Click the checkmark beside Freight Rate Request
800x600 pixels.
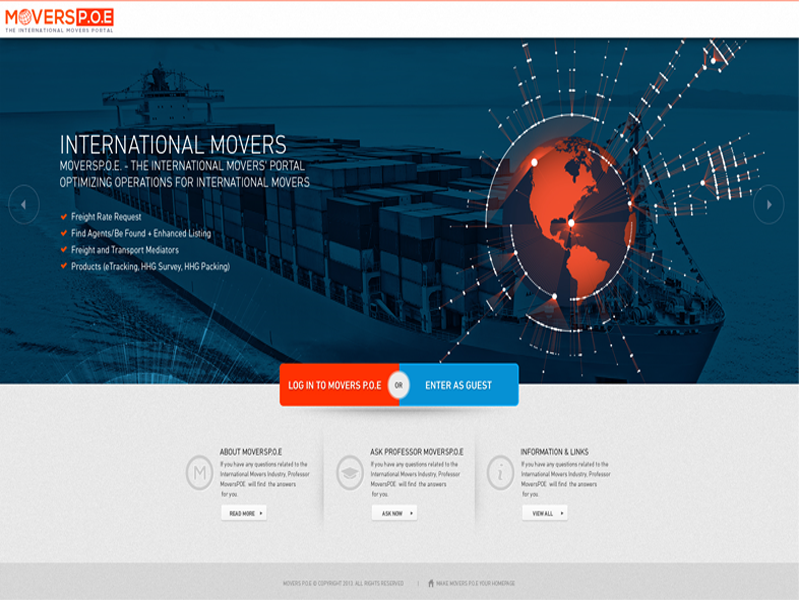coord(64,216)
